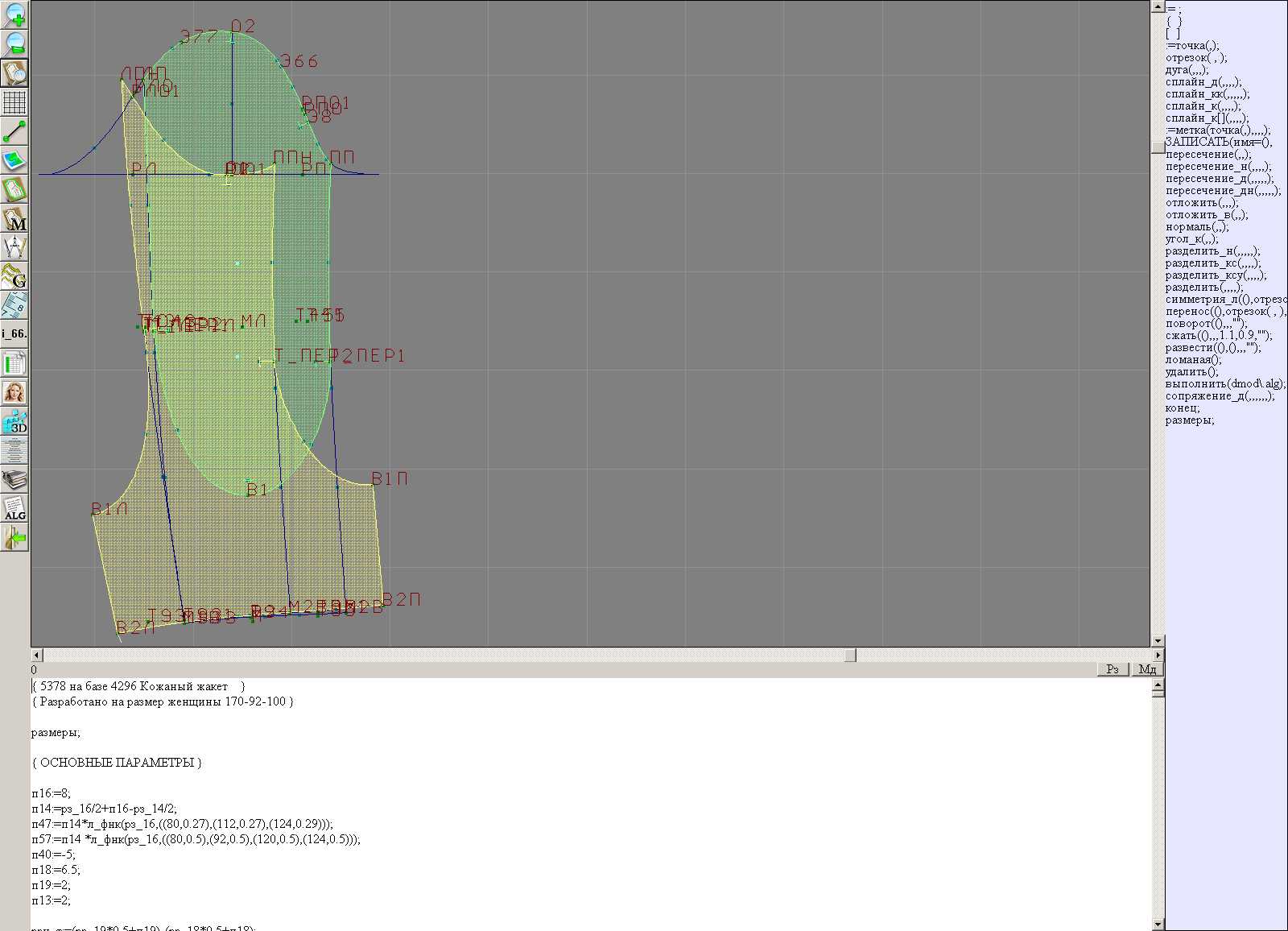The height and width of the screenshot is (931, 1288).
Task: Open the pattern with M icon
Action: [x=14, y=219]
